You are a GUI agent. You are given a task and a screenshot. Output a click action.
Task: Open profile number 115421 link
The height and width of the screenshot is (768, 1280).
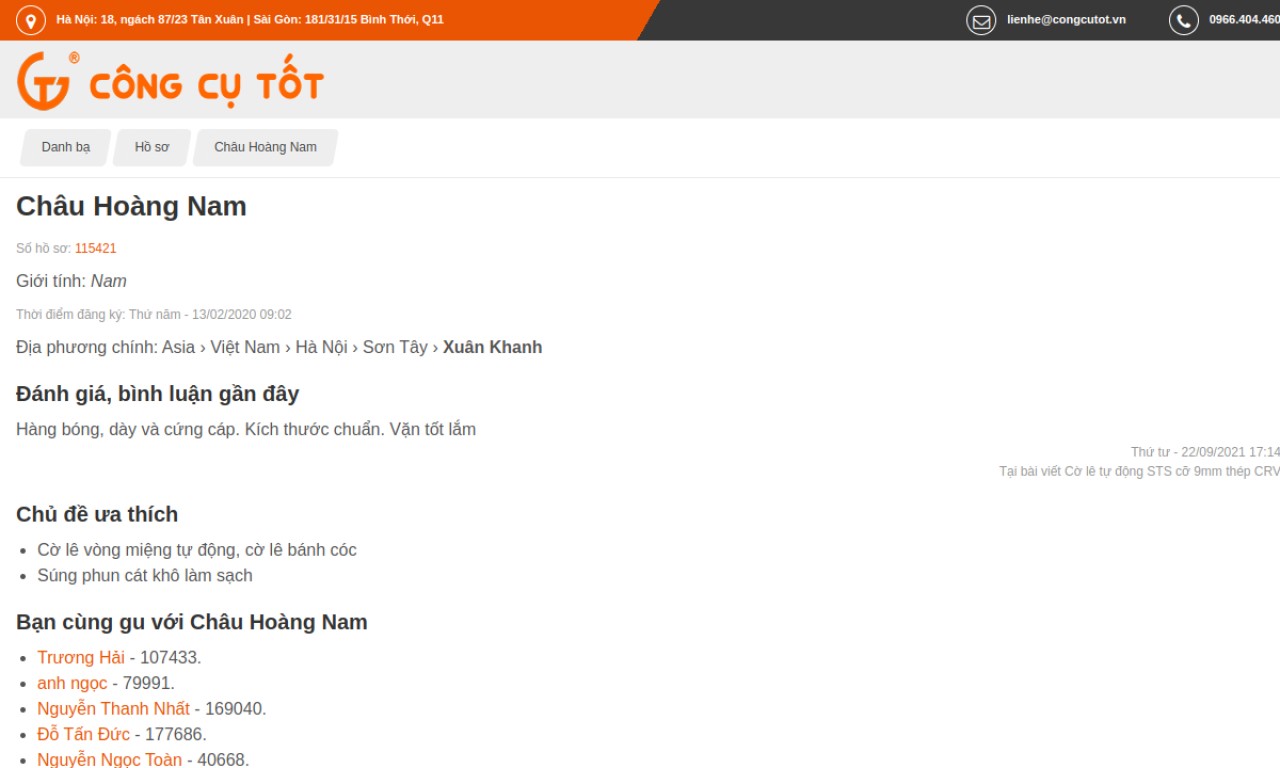(x=95, y=248)
